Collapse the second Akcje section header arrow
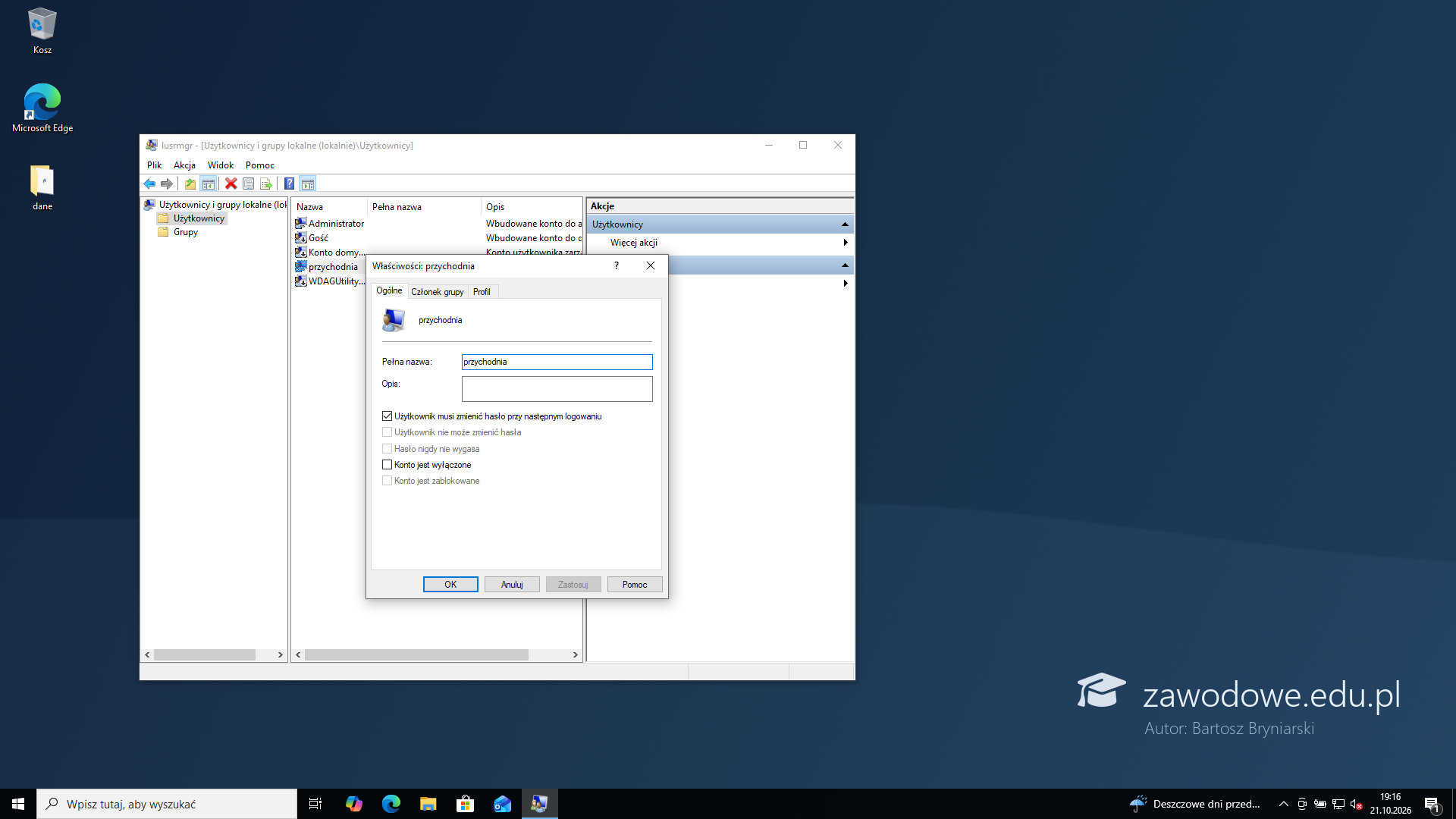This screenshot has height=819, width=1456. (x=845, y=265)
